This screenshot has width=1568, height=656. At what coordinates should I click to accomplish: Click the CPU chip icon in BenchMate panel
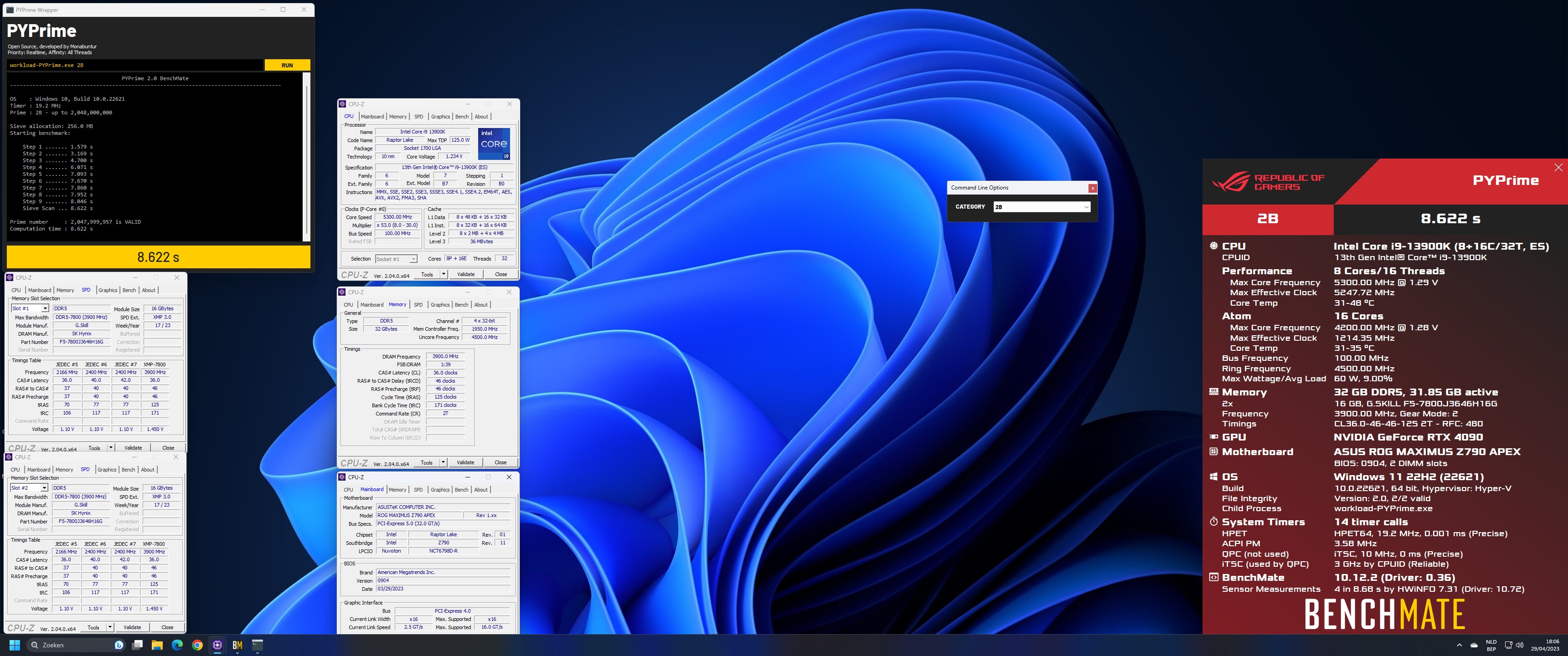1214,246
